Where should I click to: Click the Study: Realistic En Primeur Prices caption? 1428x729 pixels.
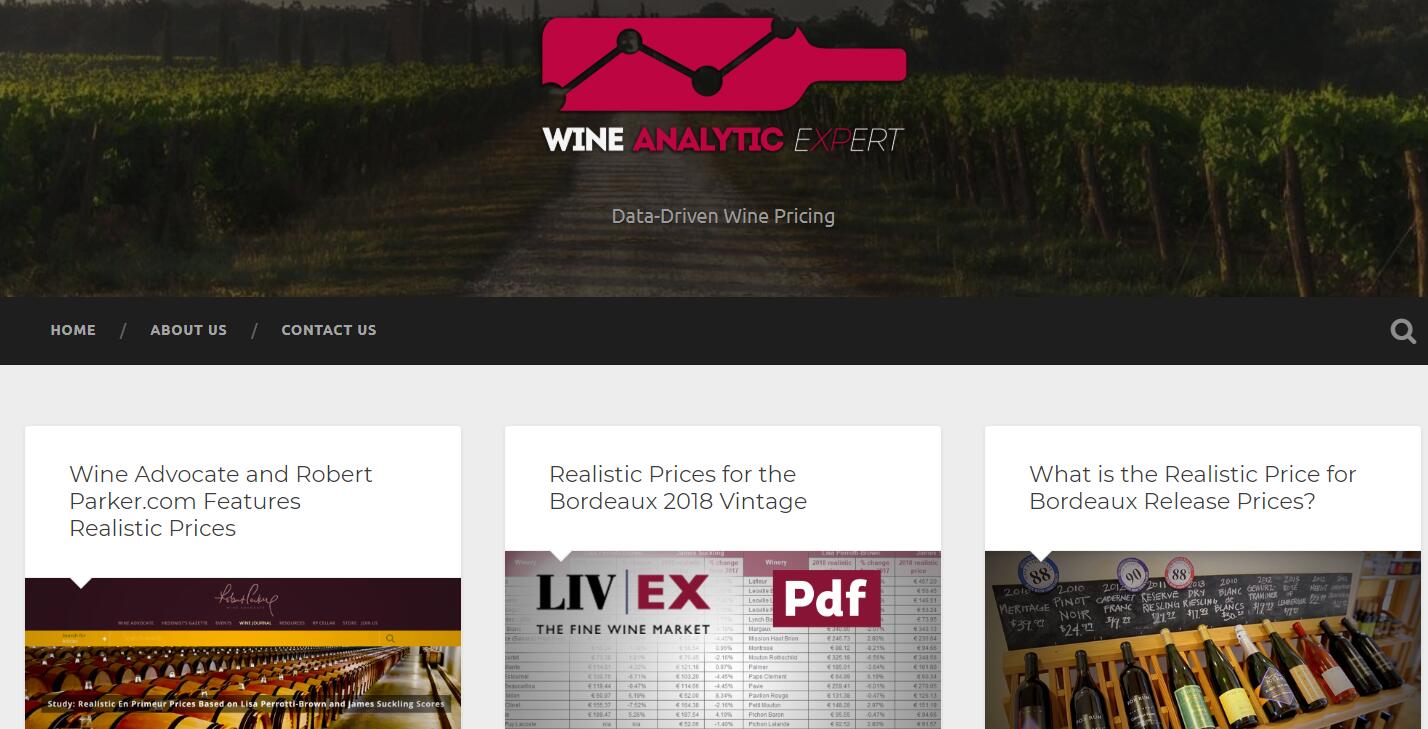tap(246, 703)
